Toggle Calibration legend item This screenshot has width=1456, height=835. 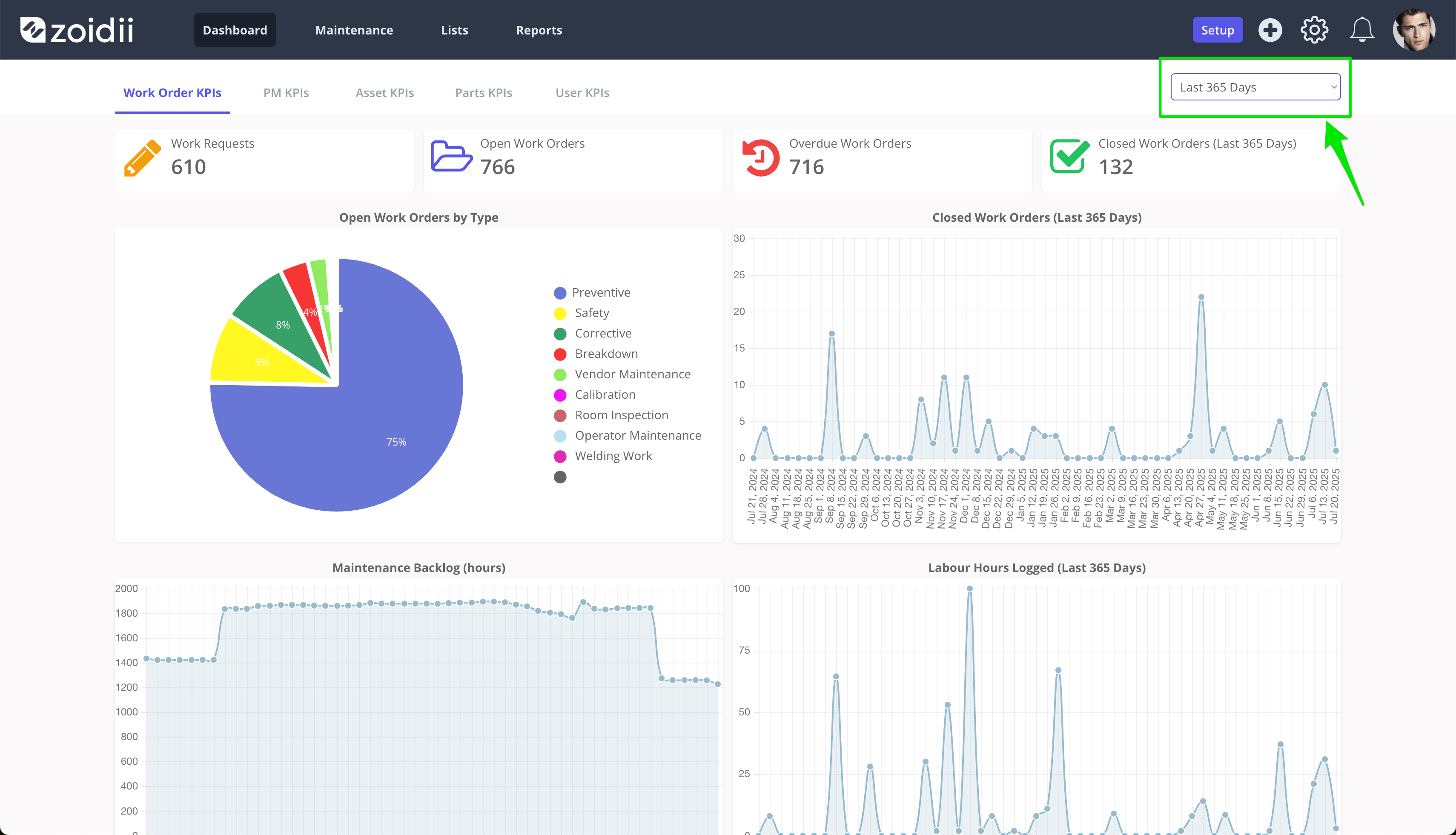click(x=594, y=395)
